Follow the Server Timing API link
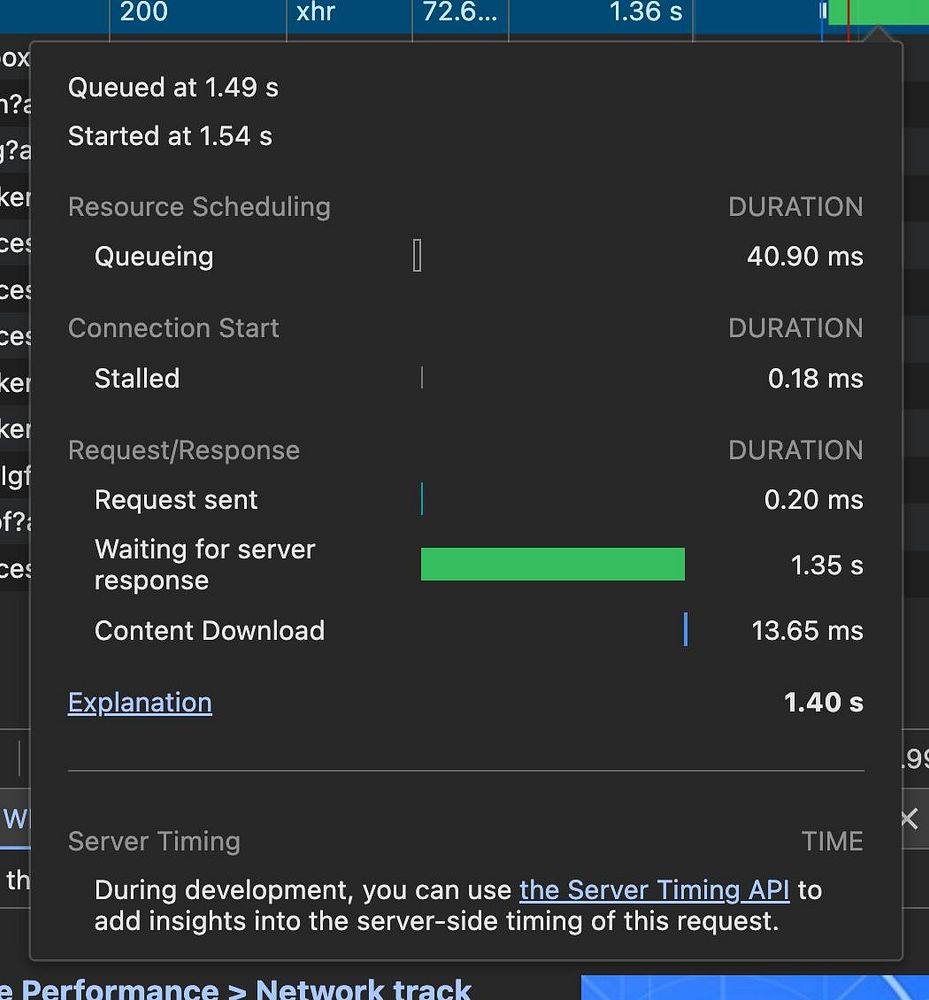Viewport: 929px width, 1000px height. (655, 890)
